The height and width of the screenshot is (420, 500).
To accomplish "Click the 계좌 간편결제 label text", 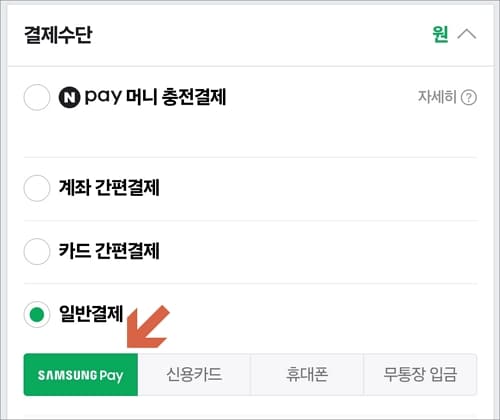I will [x=109, y=187].
